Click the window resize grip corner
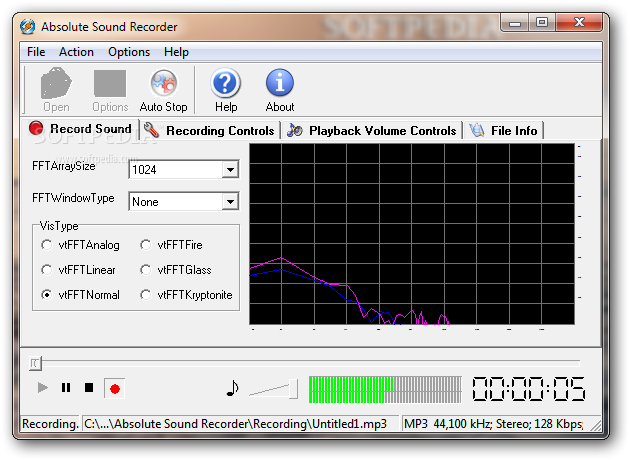This screenshot has height=460, width=630. point(595,425)
